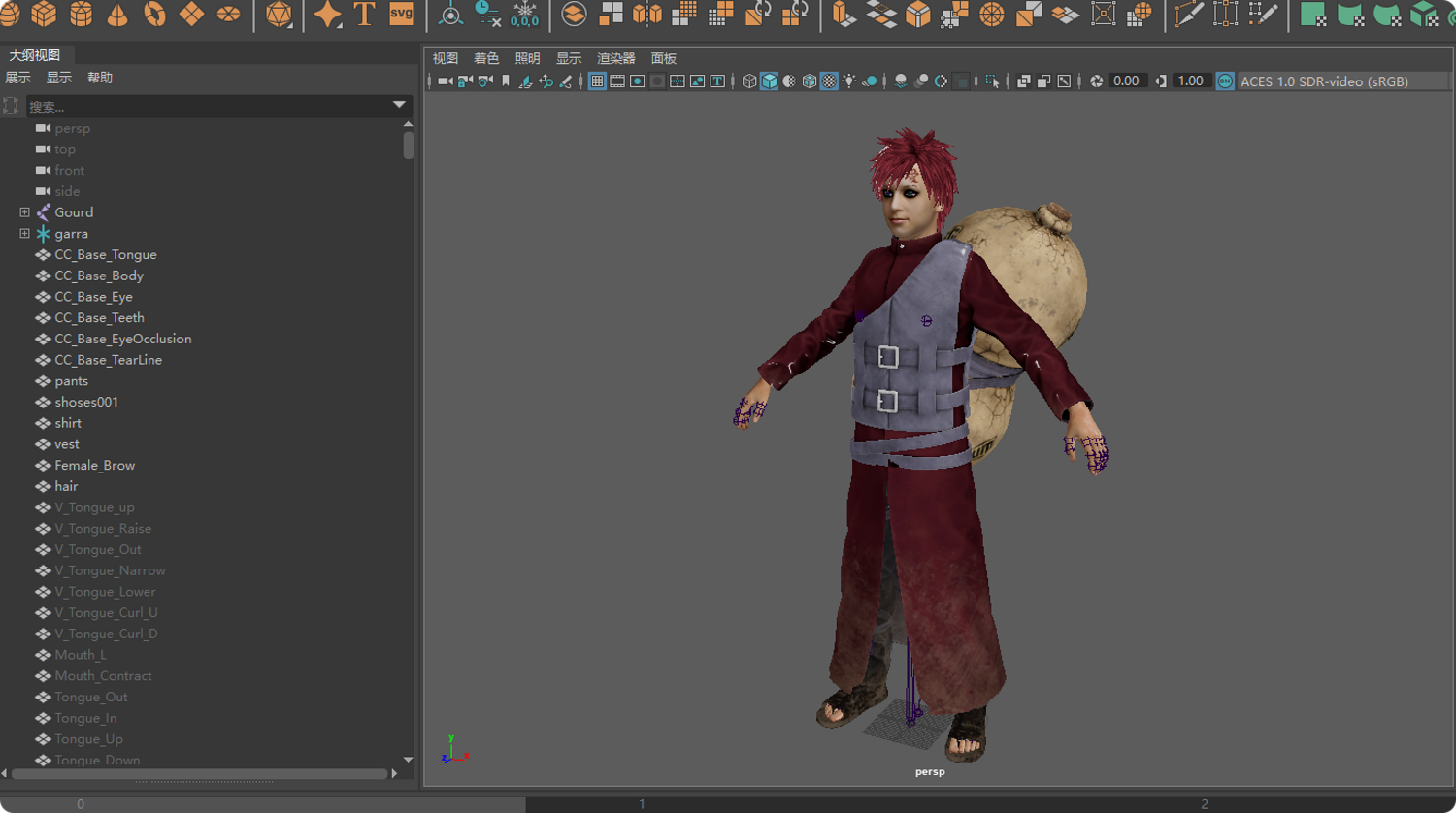Click the freeze transformations 0,0,0 icon
This screenshot has width=1456, height=813.
524,15
